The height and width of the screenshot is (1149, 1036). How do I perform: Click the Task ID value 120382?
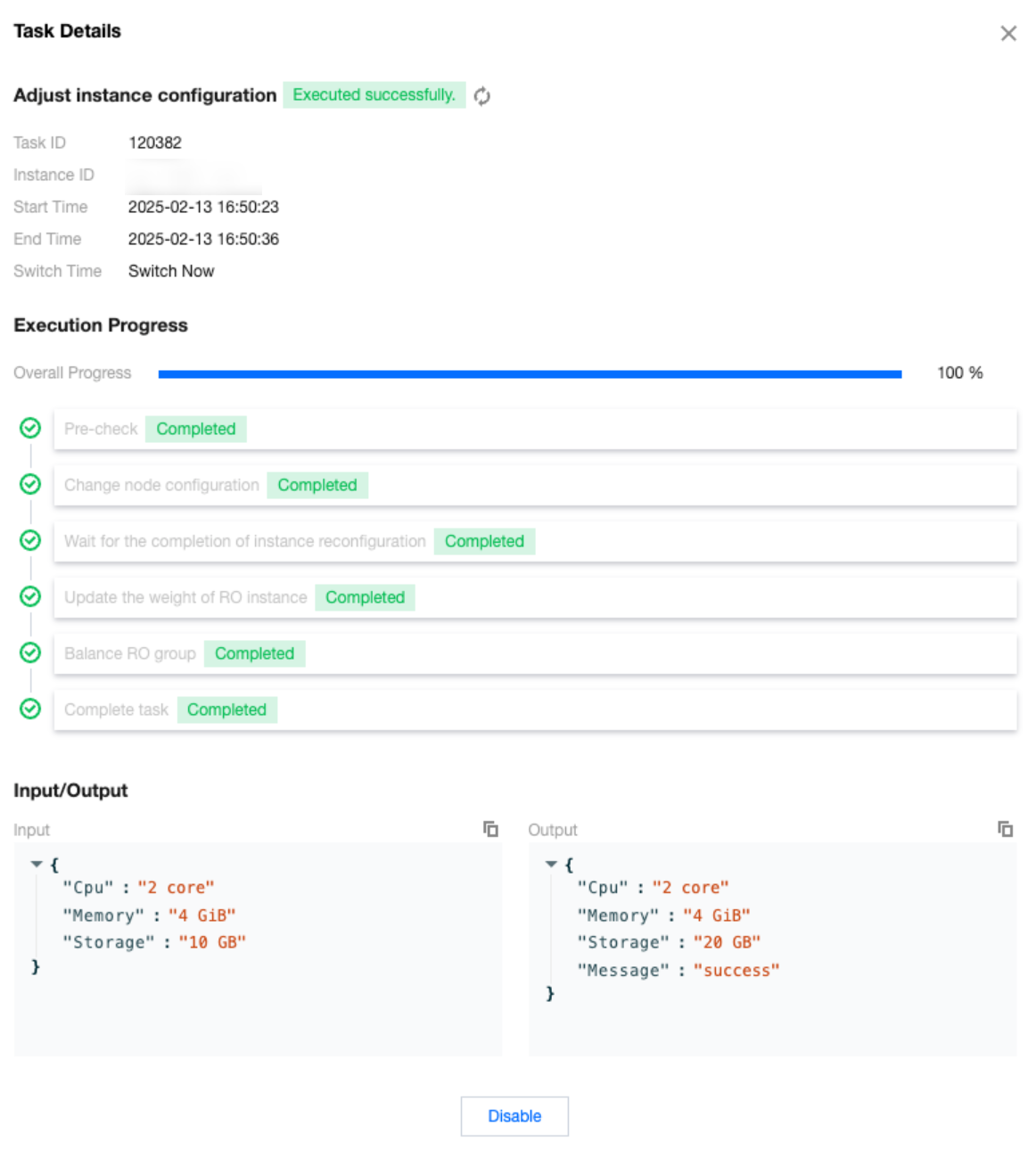click(155, 143)
